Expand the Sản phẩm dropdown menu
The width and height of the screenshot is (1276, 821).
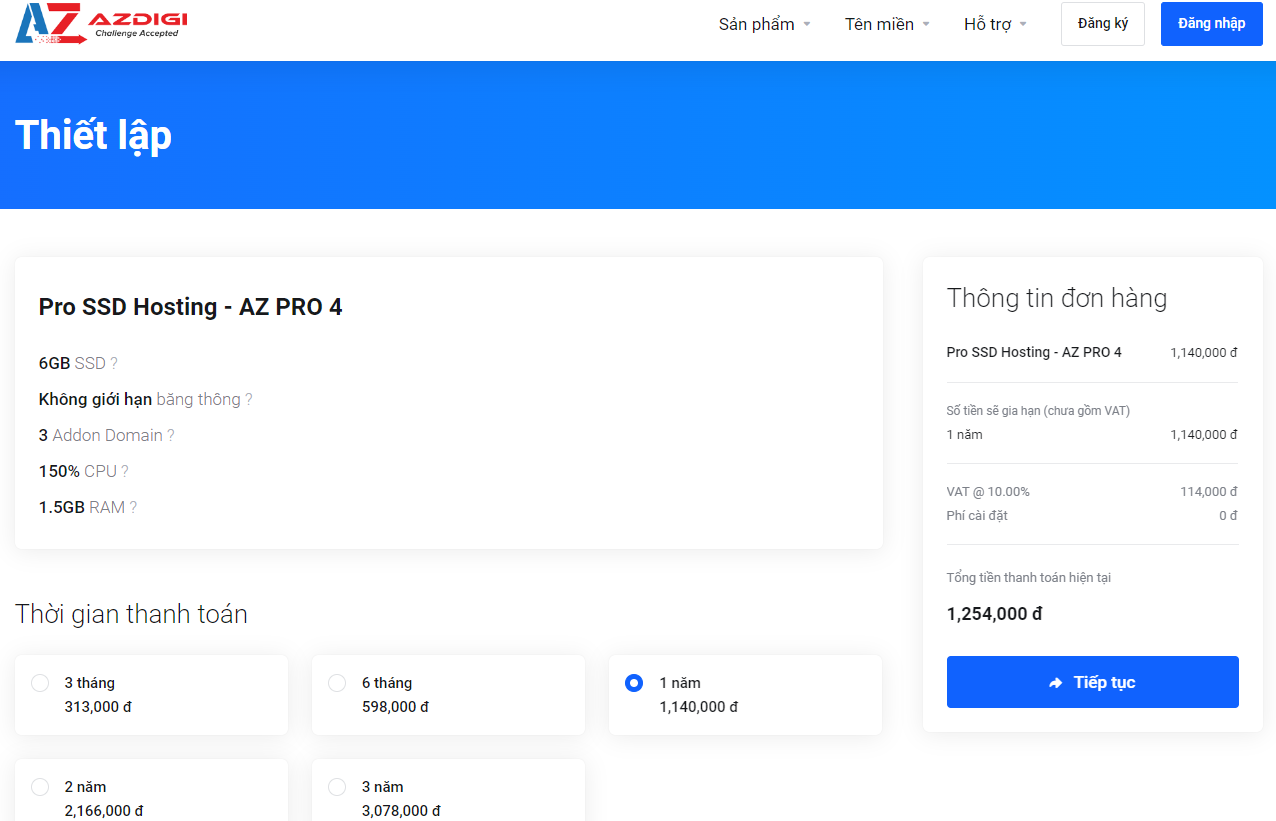coord(765,24)
